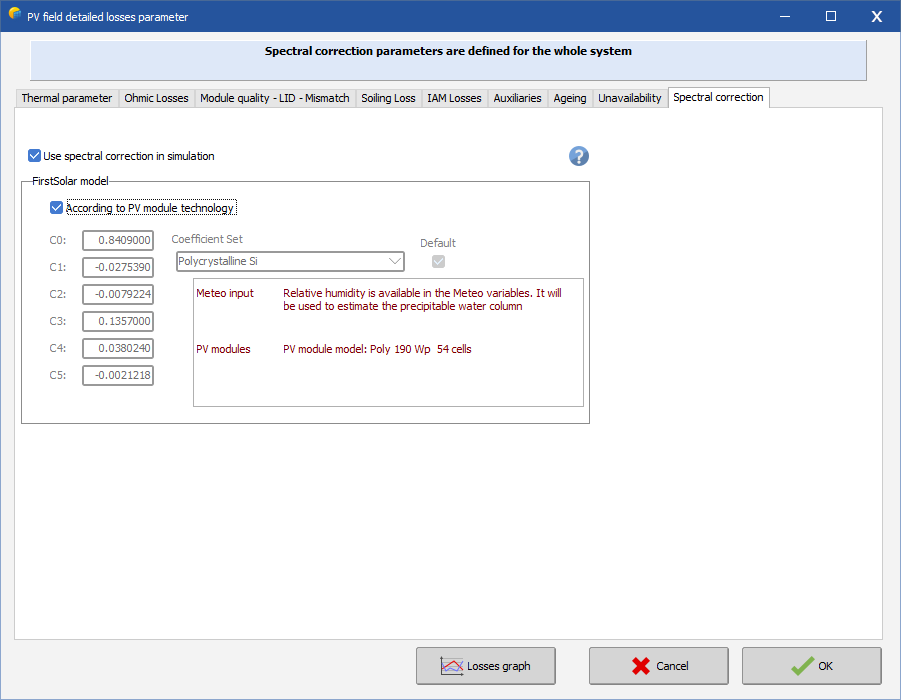Uncheck 'According to PV module technology' checkbox
Viewport: 901px width, 700px height.
point(56,207)
